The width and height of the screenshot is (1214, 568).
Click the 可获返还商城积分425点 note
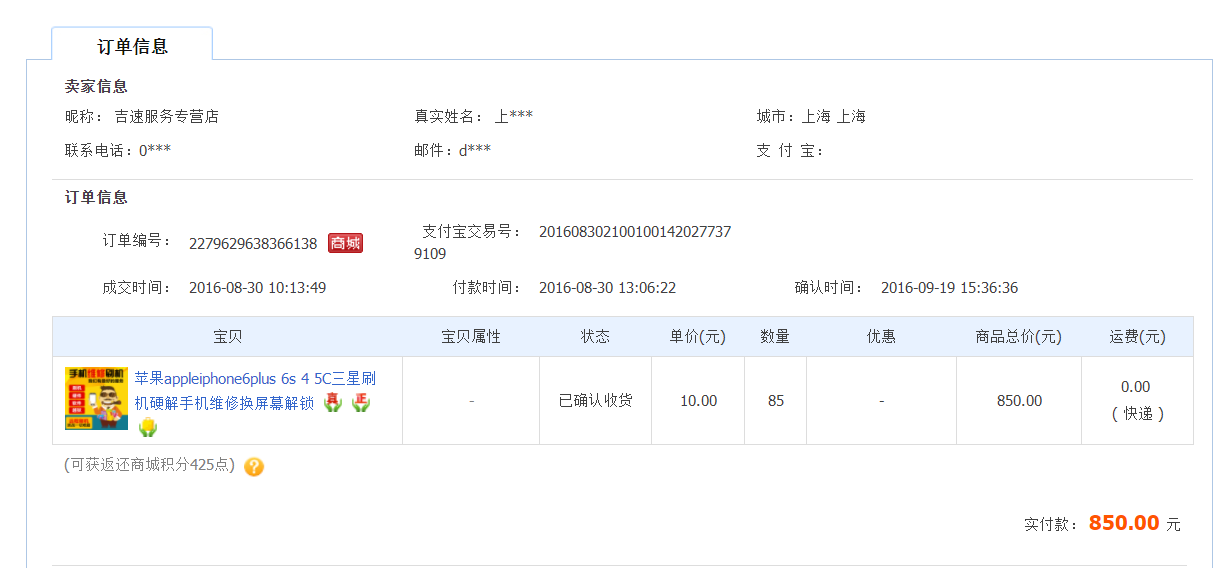coord(150,465)
